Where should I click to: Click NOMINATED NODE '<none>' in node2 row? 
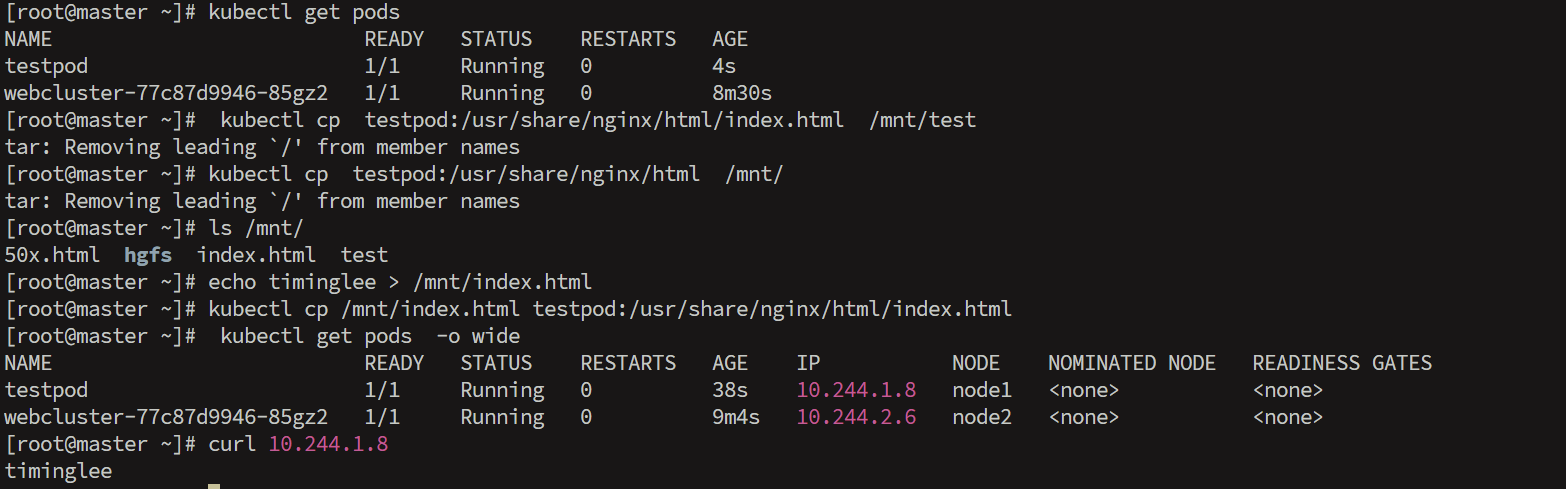(x=1084, y=418)
